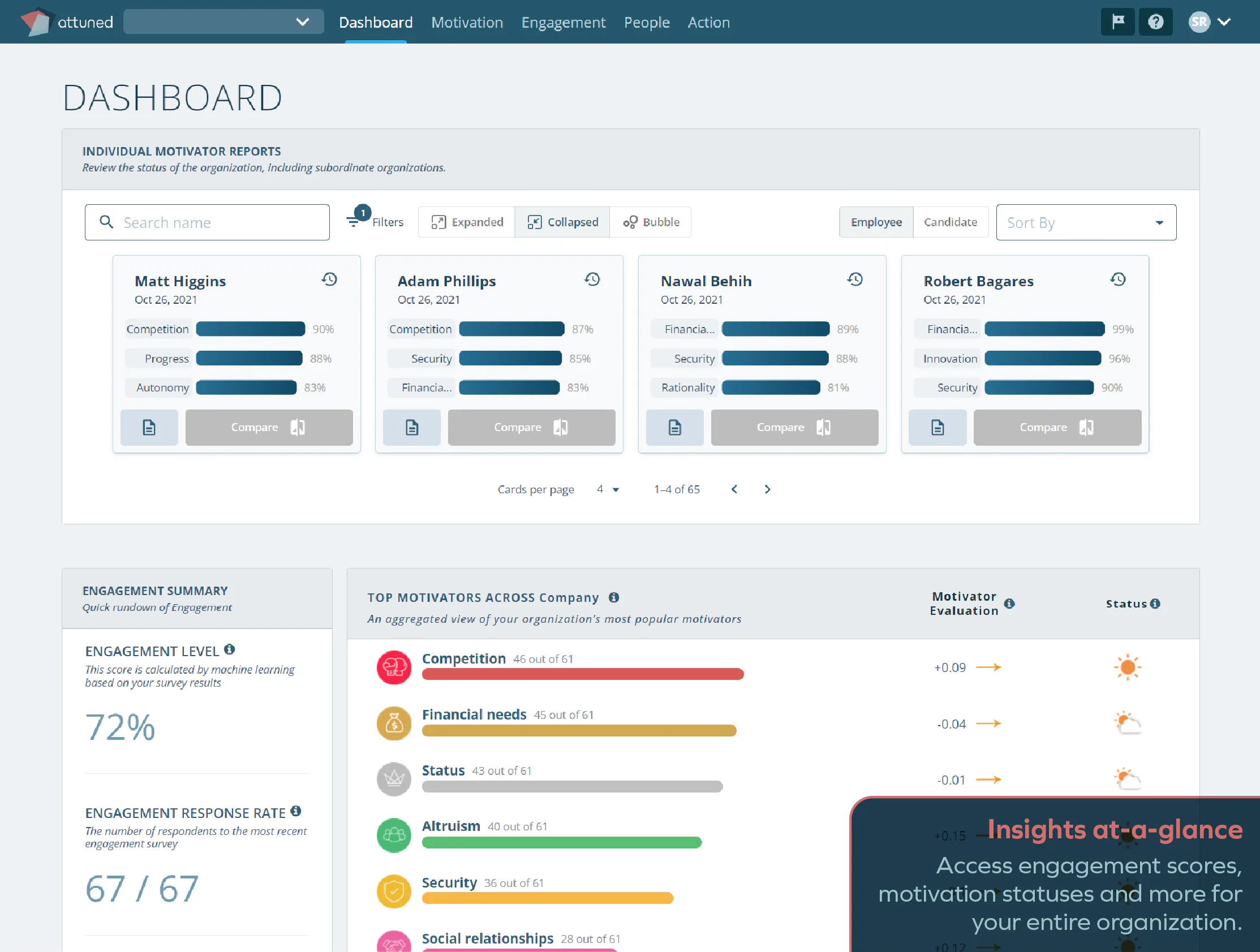Compare Robert Bagares
Screen dimensions: 1260x952
coord(1057,428)
